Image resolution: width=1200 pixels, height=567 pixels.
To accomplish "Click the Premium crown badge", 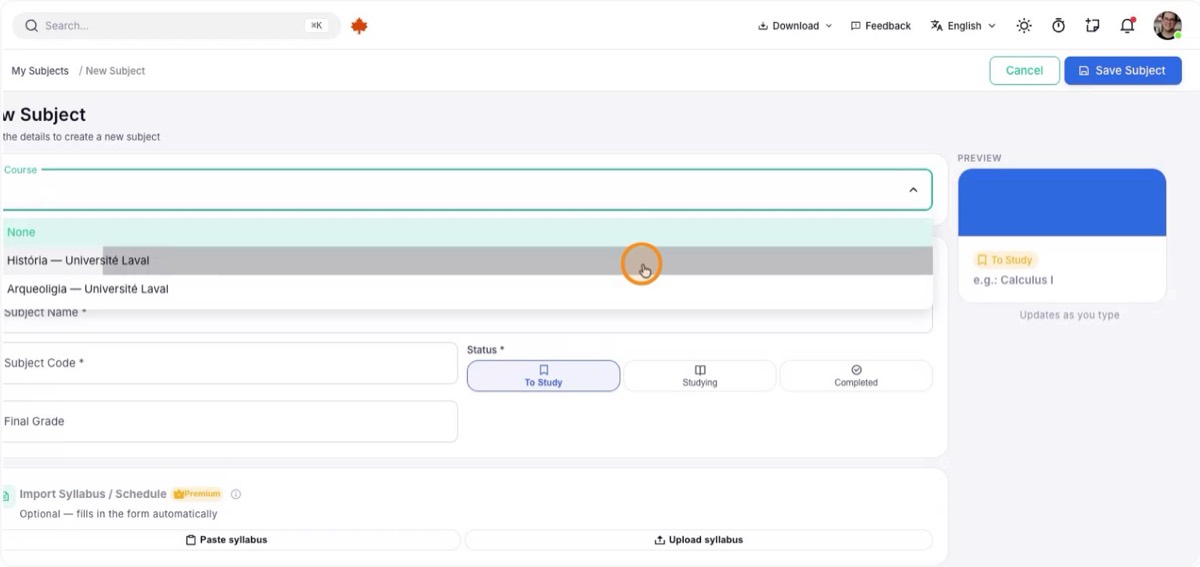I will pyautogui.click(x=197, y=494).
